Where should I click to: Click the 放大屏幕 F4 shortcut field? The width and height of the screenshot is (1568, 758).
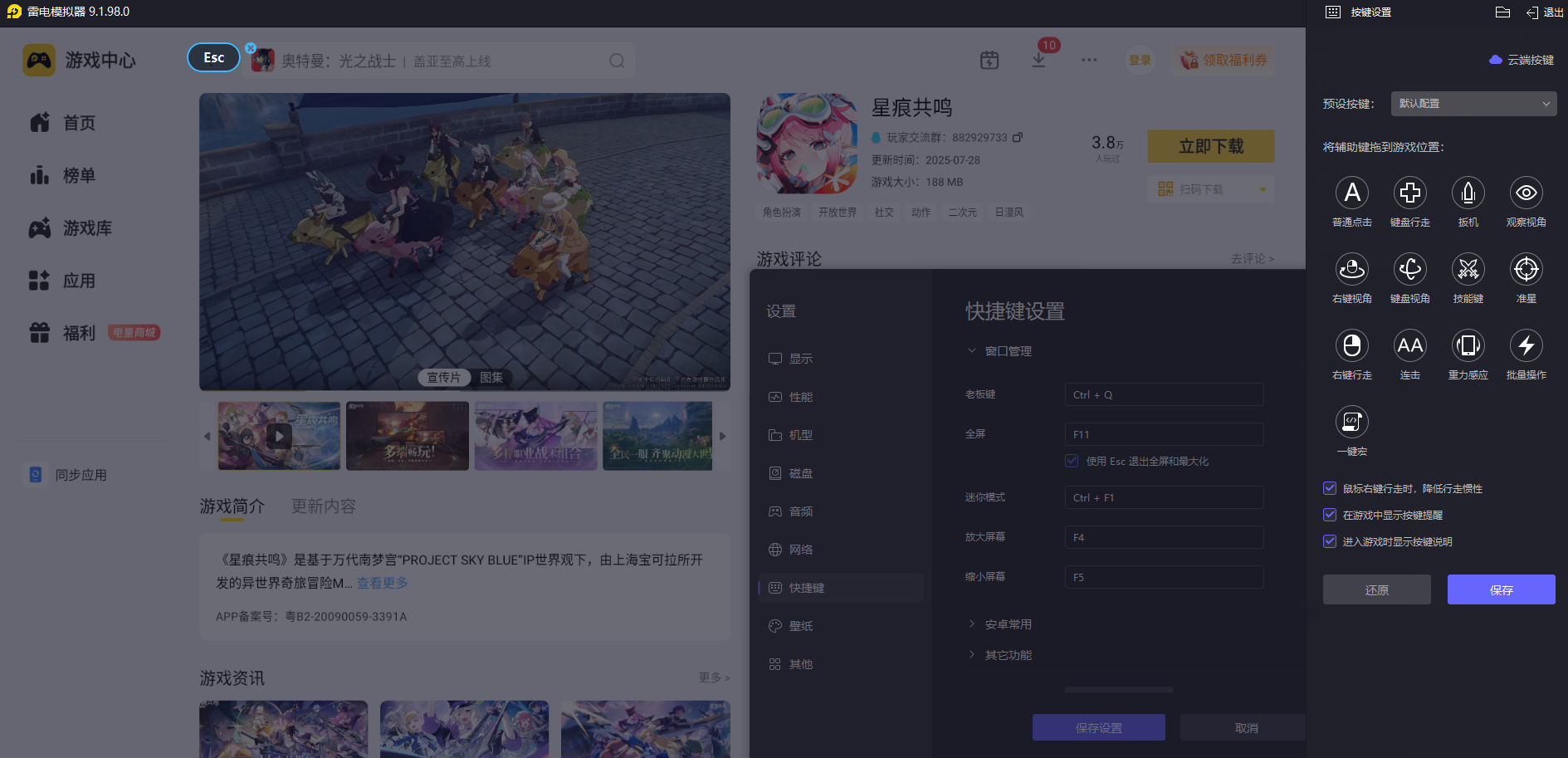point(1164,537)
